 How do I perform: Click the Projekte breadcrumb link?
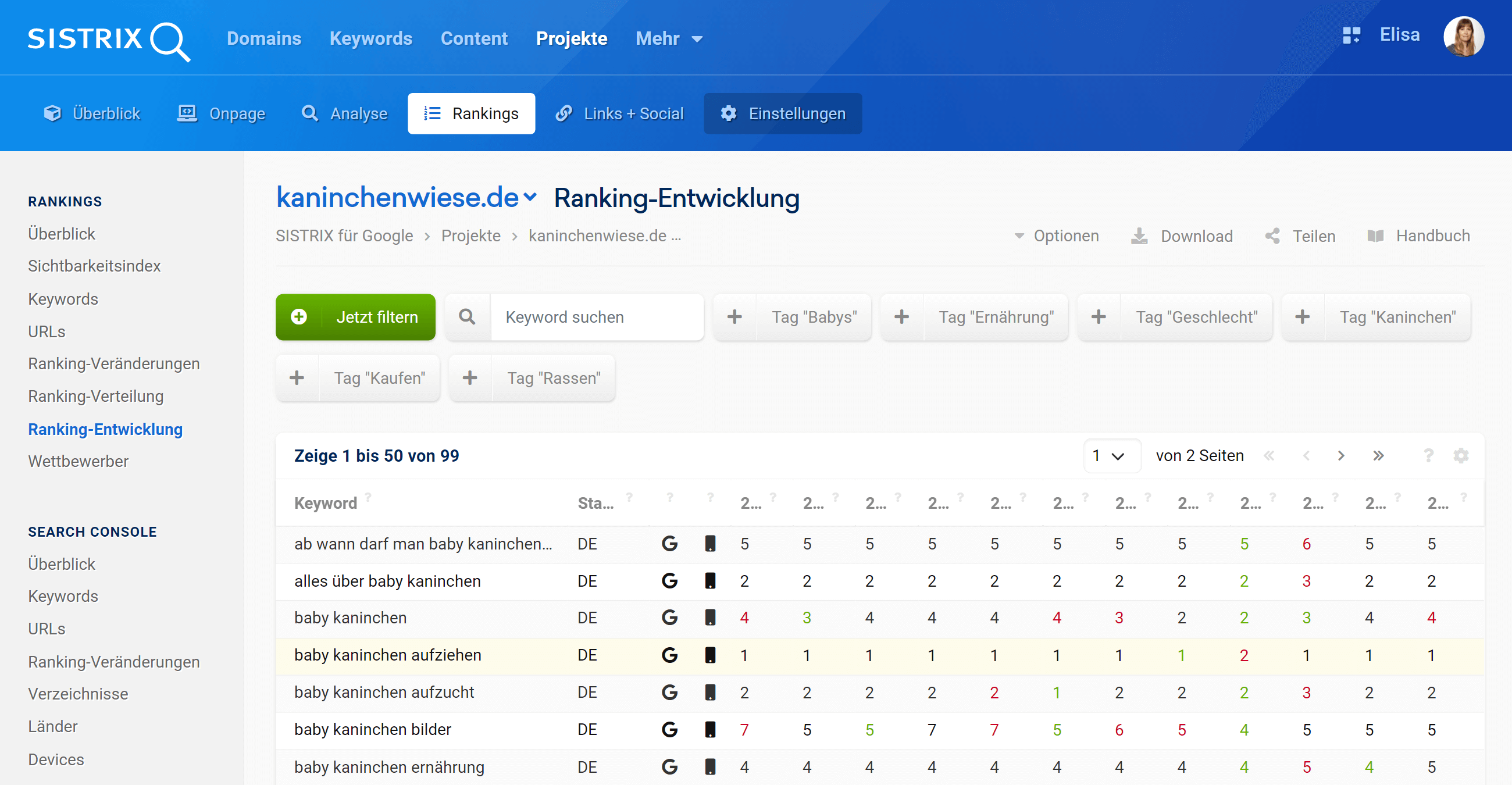tap(470, 236)
